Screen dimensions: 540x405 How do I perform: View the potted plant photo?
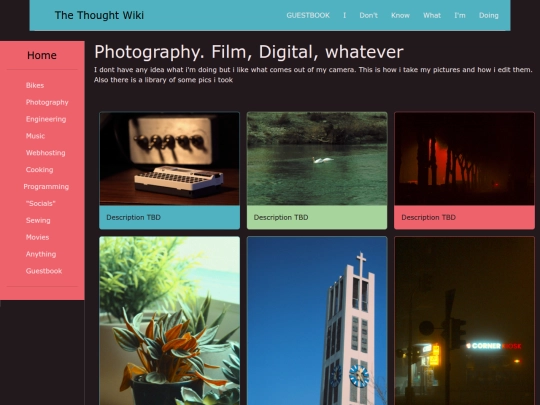(x=169, y=321)
